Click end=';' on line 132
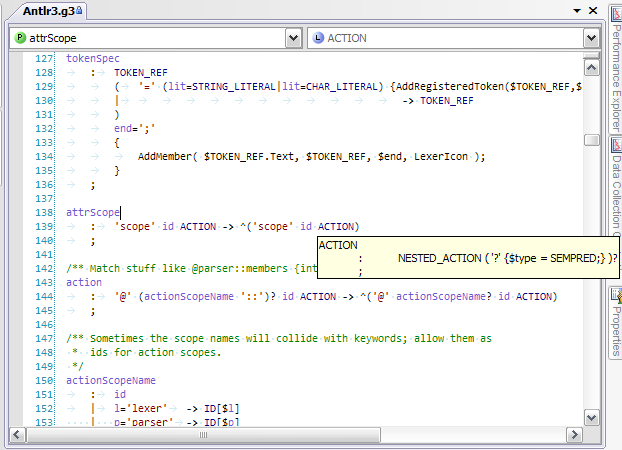This screenshot has height=450, width=622. tap(134, 129)
